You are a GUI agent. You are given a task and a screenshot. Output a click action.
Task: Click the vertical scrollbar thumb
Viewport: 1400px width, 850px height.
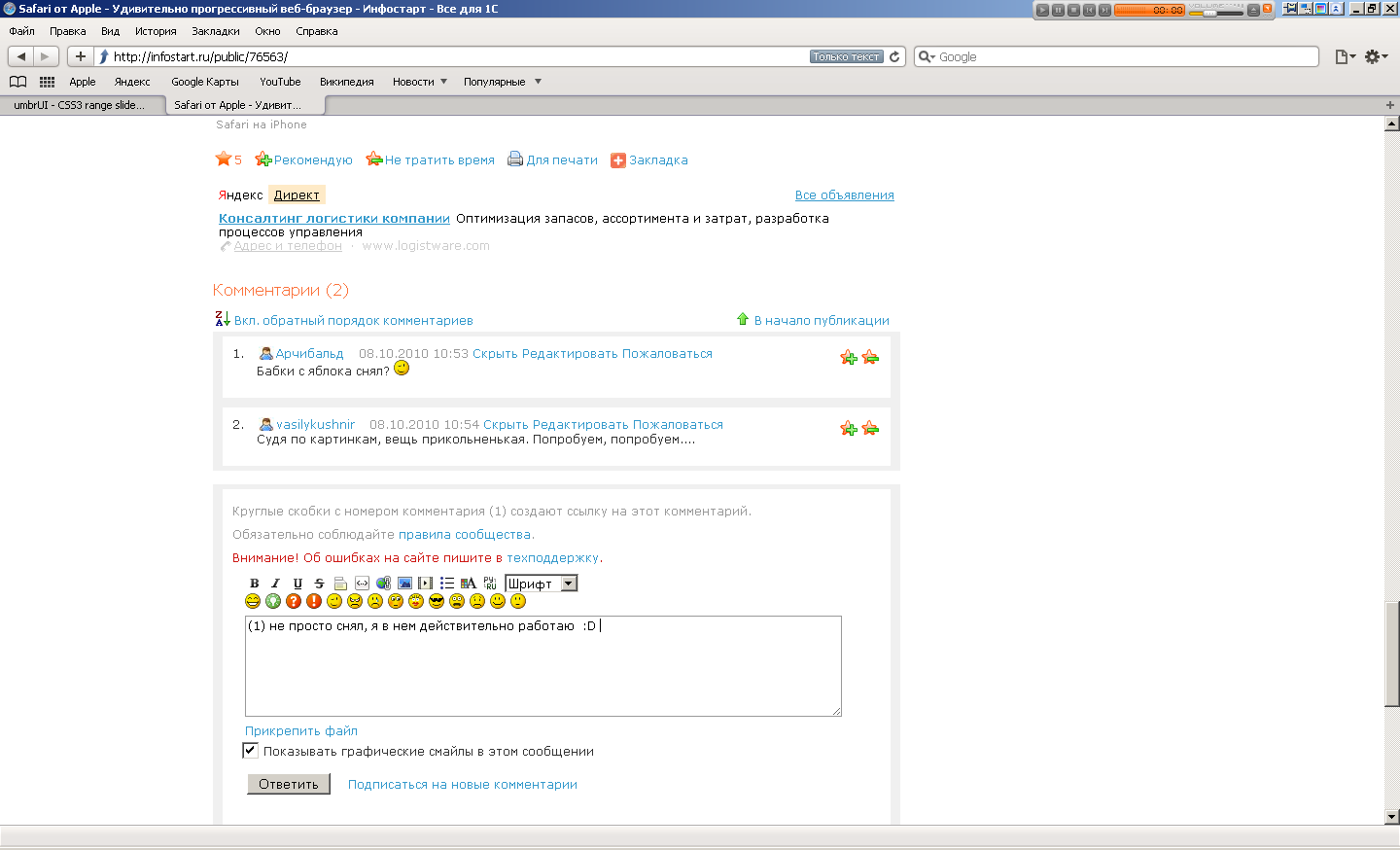point(1392,655)
